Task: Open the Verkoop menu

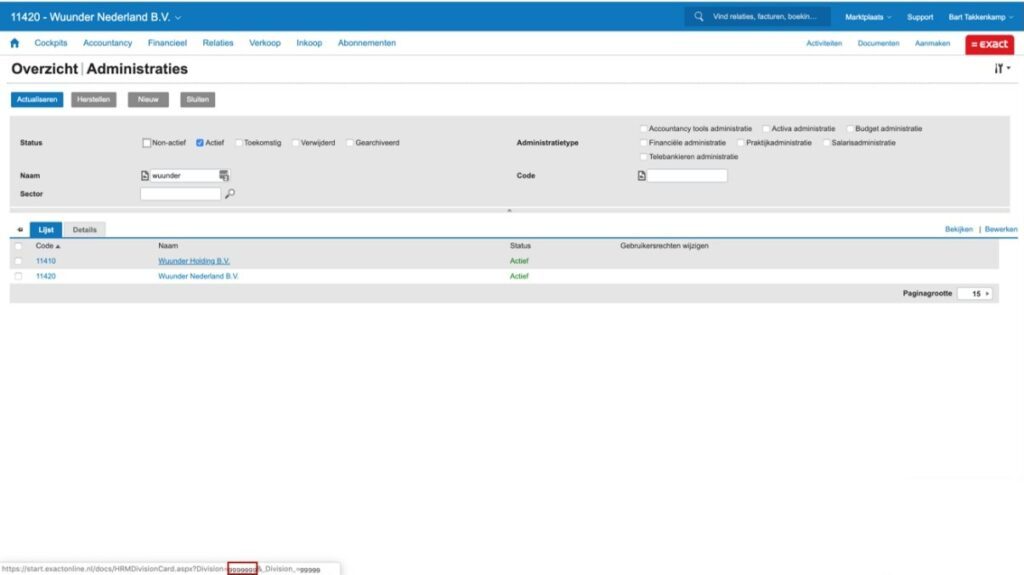Action: [x=264, y=43]
